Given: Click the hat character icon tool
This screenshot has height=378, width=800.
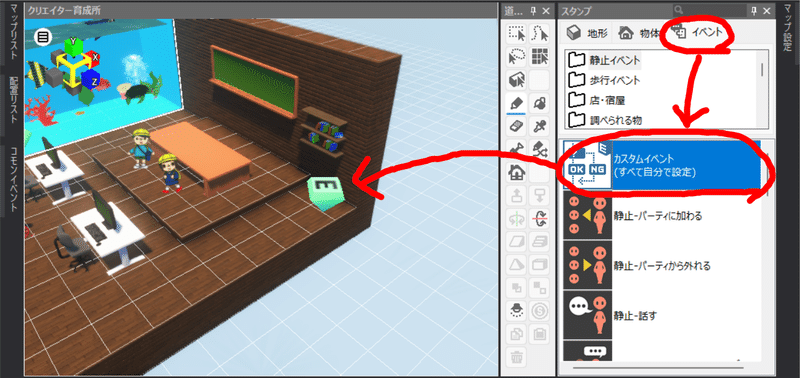Looking at the screenshot, I should [x=517, y=311].
